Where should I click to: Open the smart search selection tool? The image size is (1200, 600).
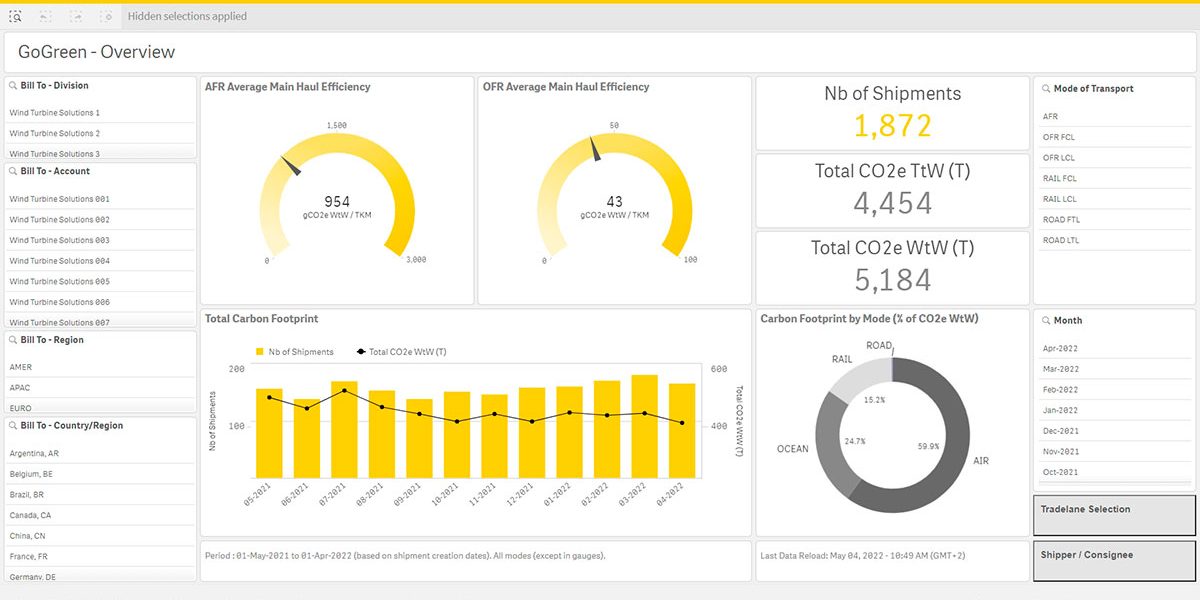[x=15, y=16]
